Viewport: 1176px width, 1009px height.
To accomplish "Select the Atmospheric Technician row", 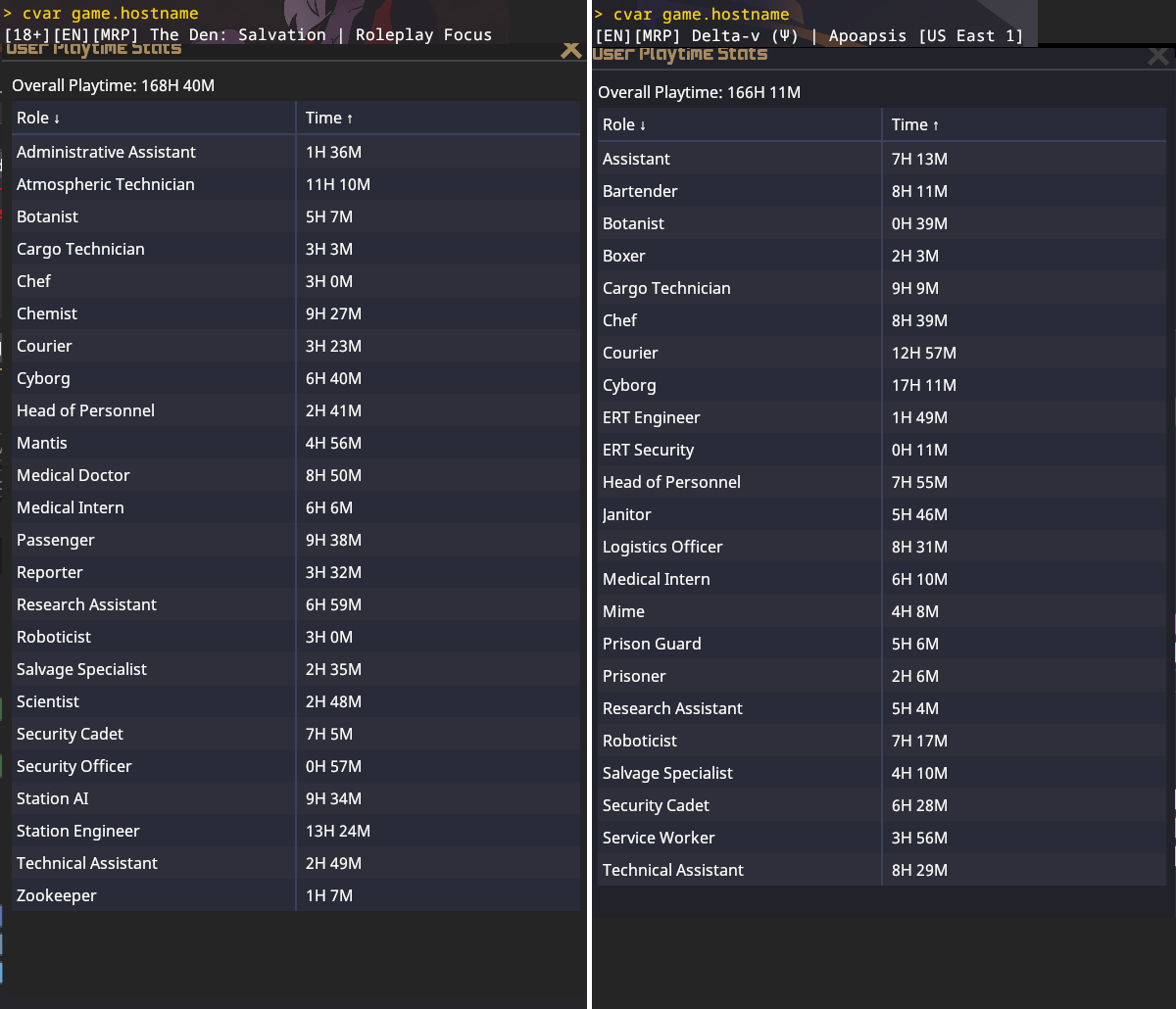I will (106, 184).
